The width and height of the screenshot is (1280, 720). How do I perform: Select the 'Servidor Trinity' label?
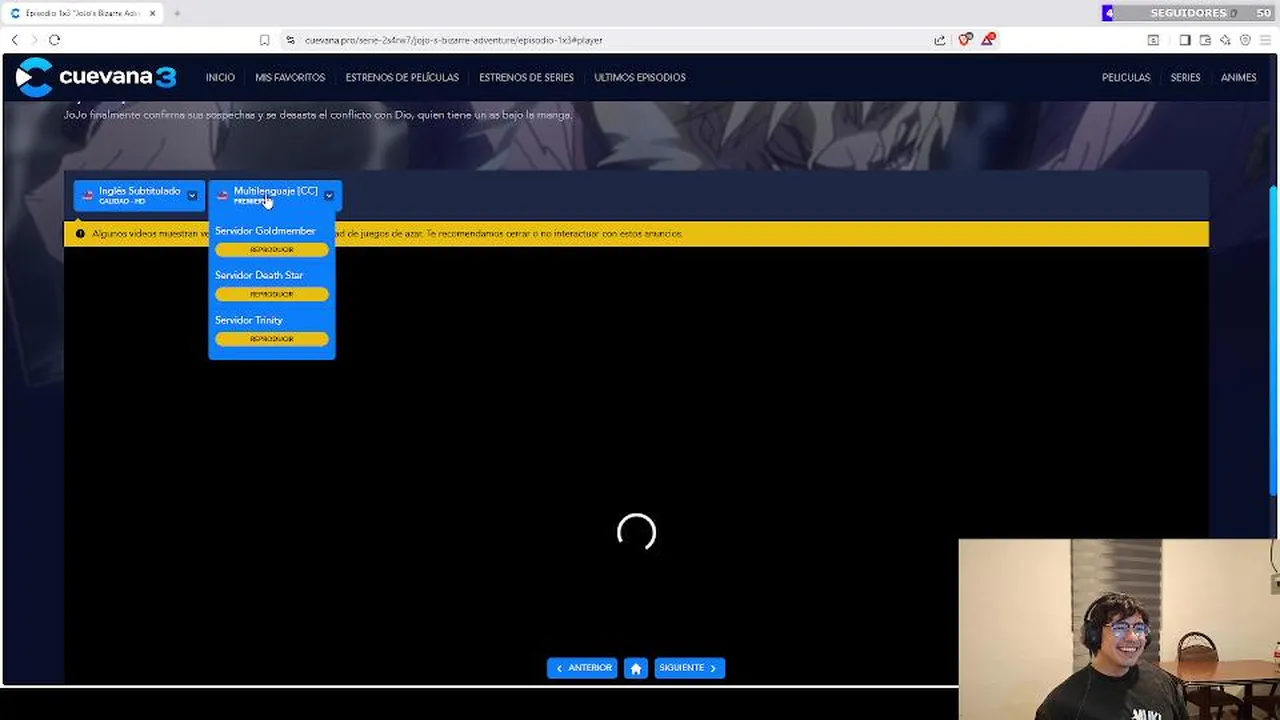click(x=249, y=320)
